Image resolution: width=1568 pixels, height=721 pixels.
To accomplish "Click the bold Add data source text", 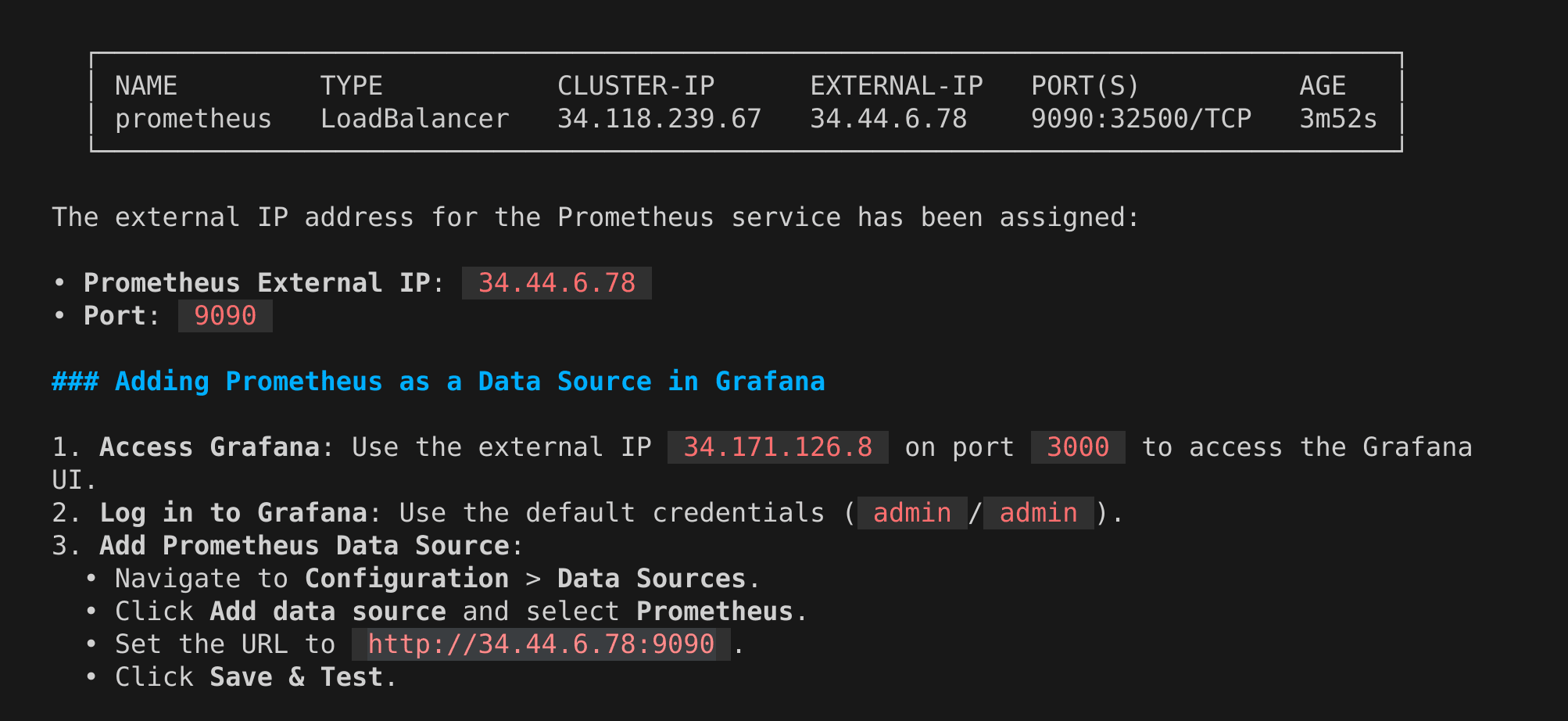I will pos(328,612).
